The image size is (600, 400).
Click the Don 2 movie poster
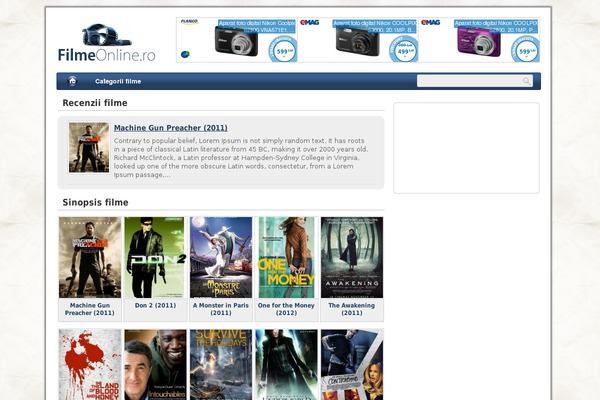coord(155,257)
